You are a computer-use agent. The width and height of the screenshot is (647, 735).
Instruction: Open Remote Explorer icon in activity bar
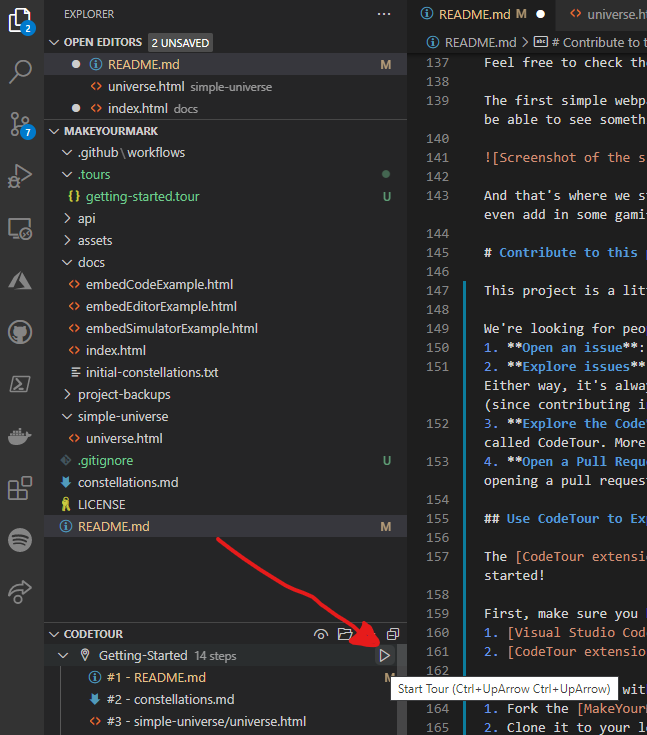point(20,229)
